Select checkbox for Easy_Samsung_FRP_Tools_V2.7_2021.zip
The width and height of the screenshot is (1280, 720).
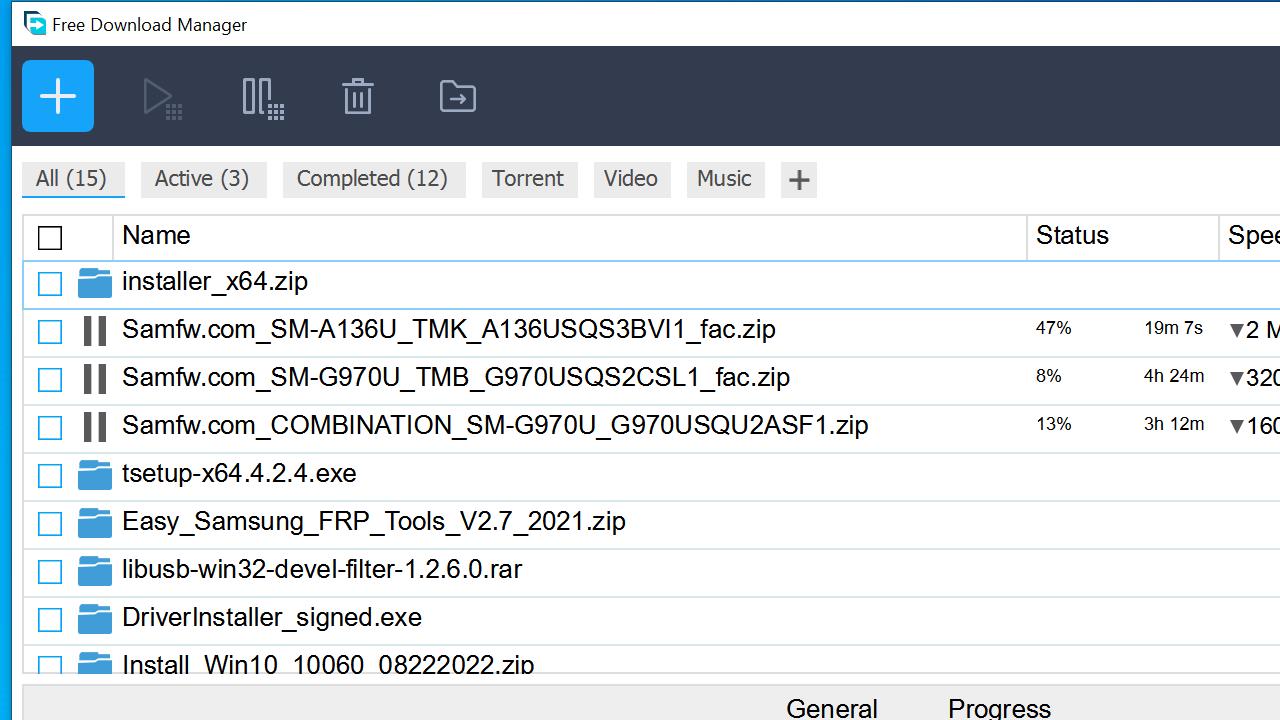50,523
